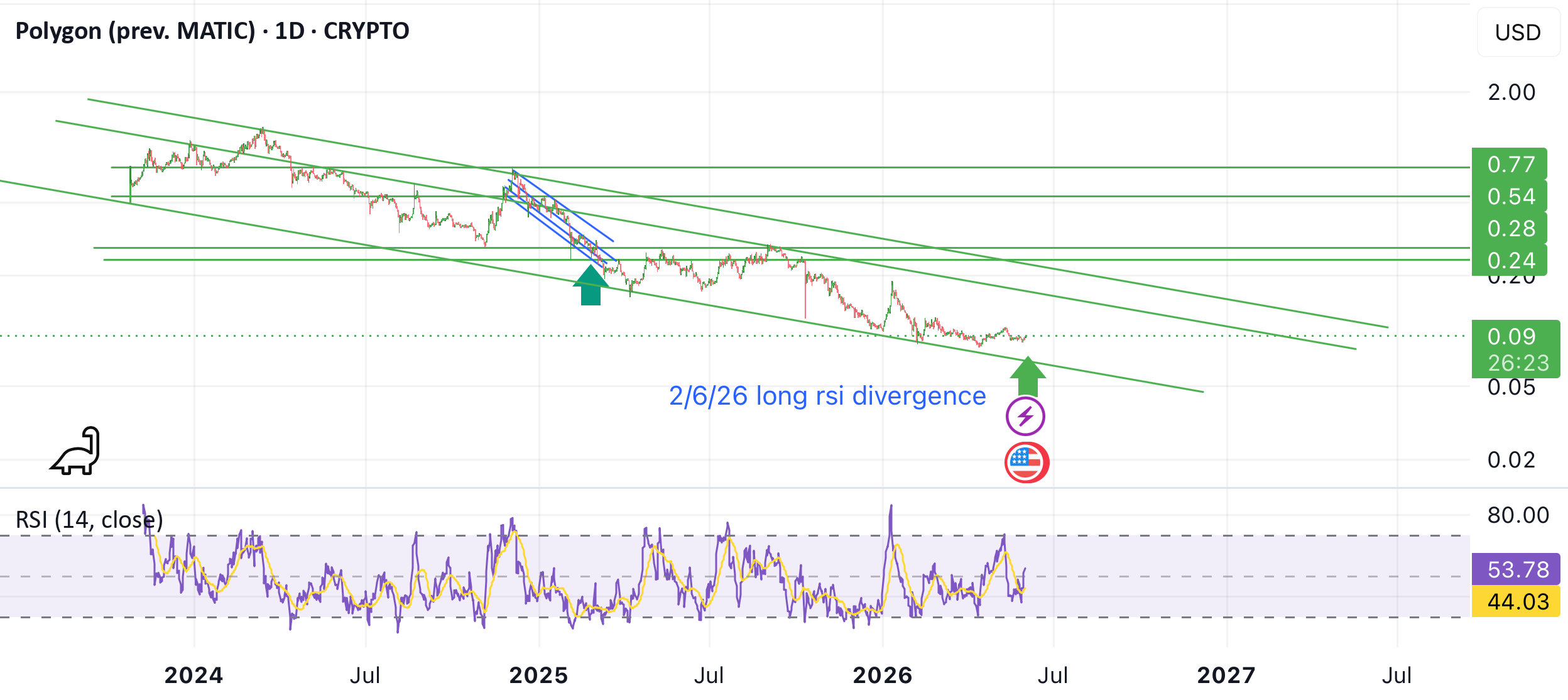
Task: Click the US flag economic event icon
Action: (1026, 462)
